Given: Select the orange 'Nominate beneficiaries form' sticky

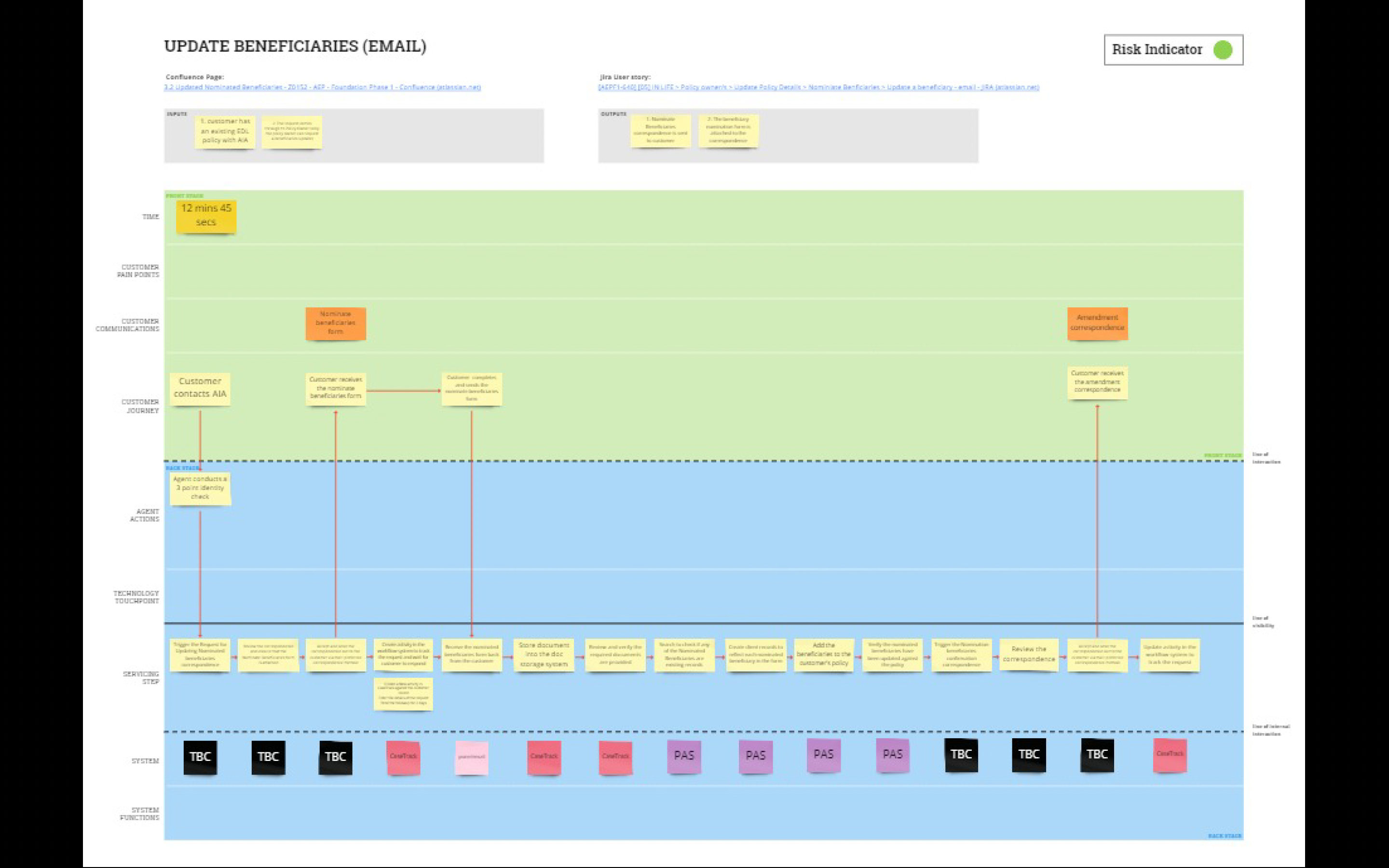Looking at the screenshot, I should point(336,323).
